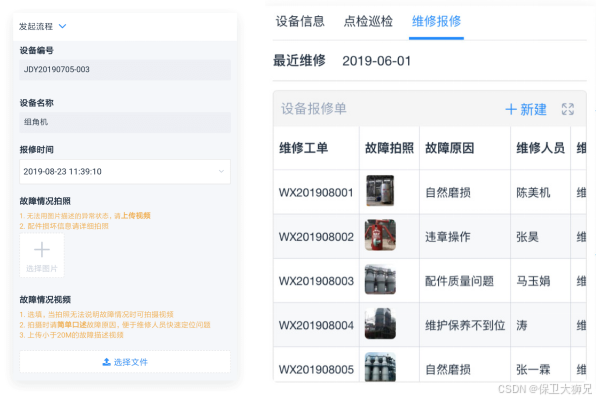Viewport: 596px width, 400px height.
Task: Click the 维修人员 column header
Action: pyautogui.click(x=540, y=148)
